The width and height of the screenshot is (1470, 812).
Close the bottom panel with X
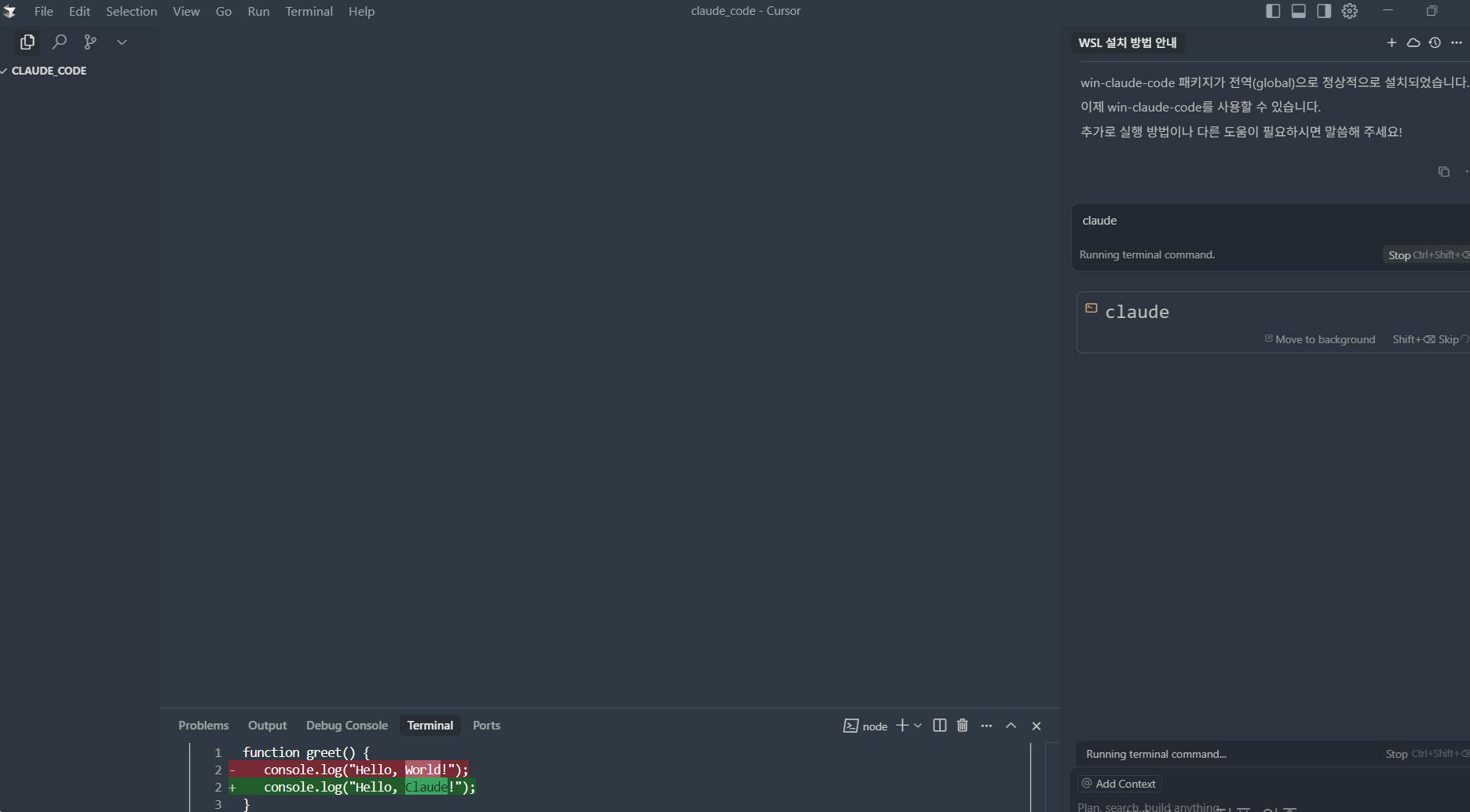(x=1037, y=726)
